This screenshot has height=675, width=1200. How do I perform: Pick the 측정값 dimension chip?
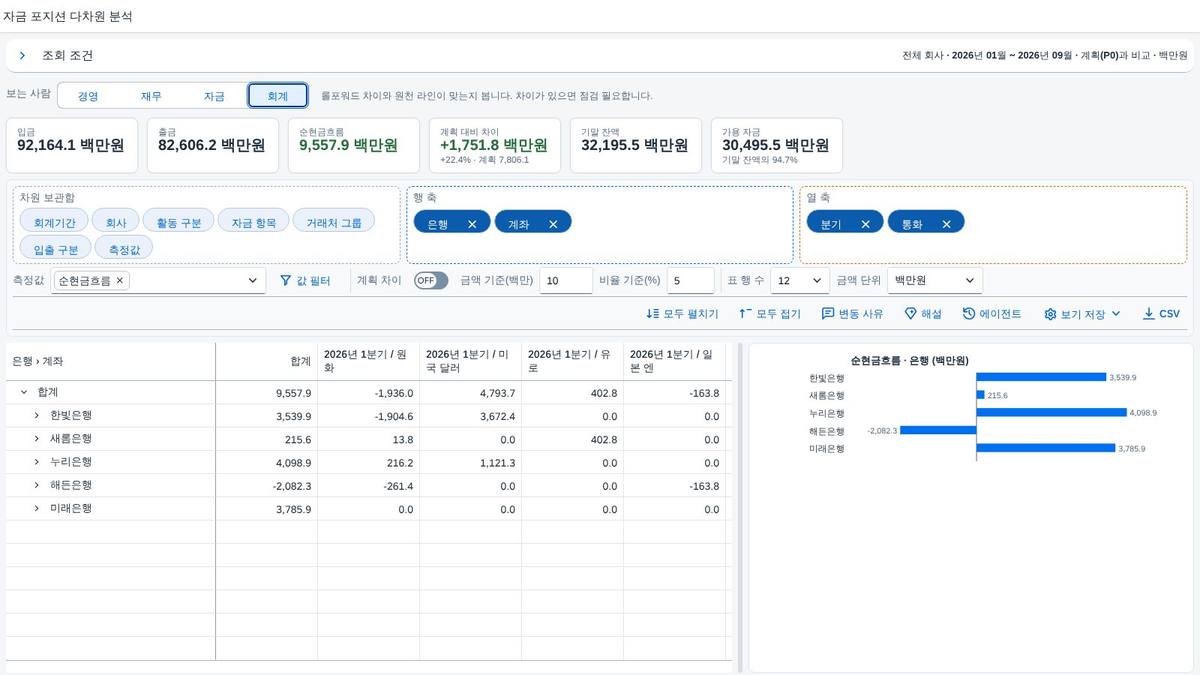123,248
